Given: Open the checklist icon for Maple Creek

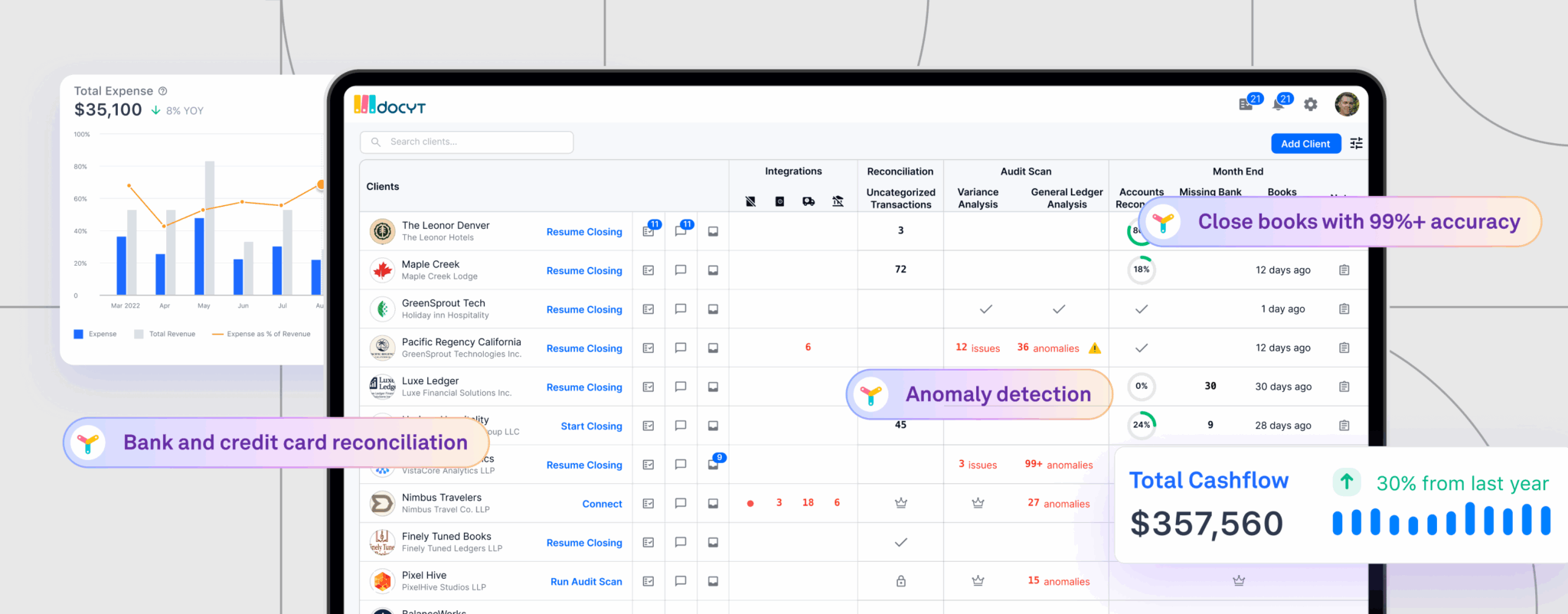Looking at the screenshot, I should [x=648, y=270].
